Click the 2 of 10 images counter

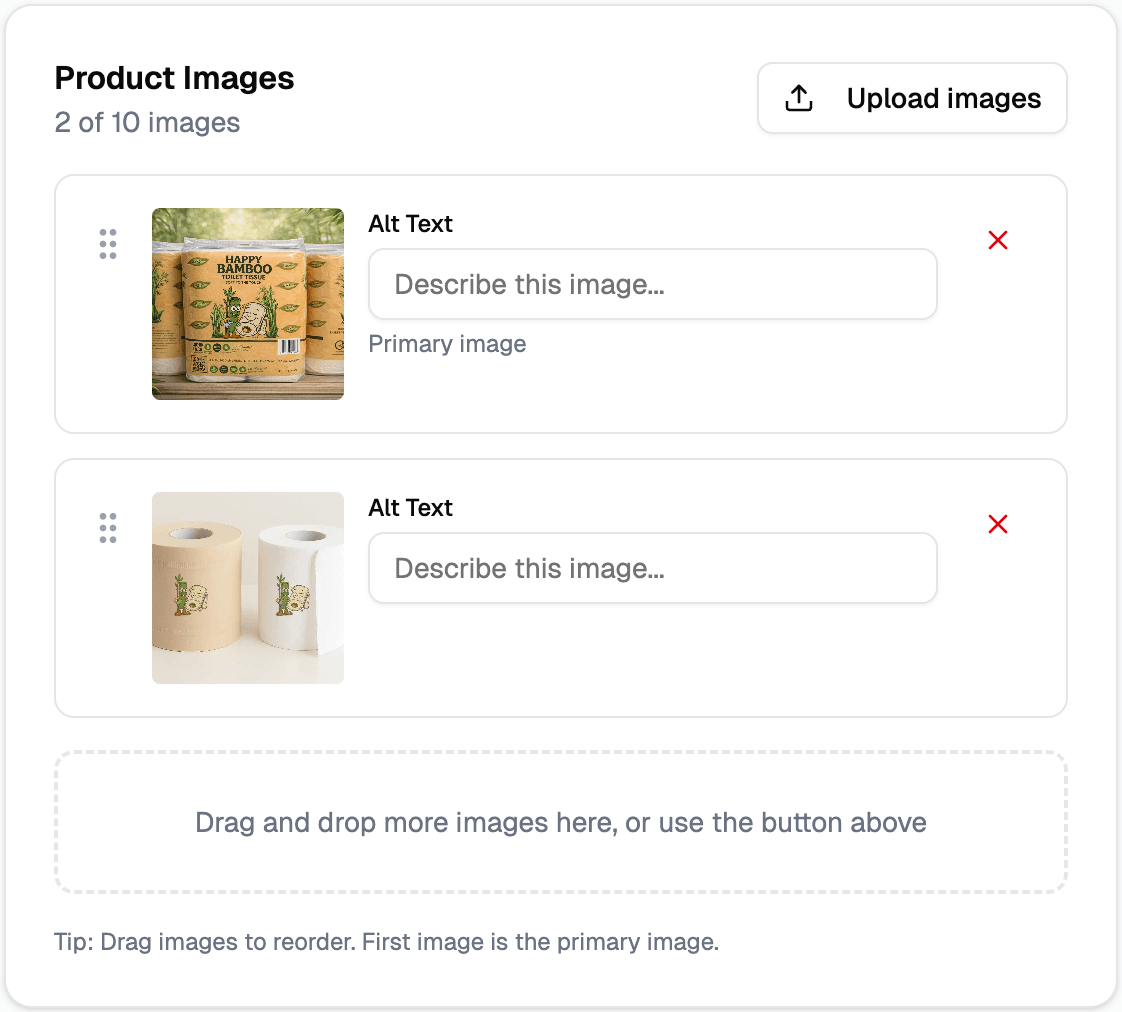(x=147, y=122)
